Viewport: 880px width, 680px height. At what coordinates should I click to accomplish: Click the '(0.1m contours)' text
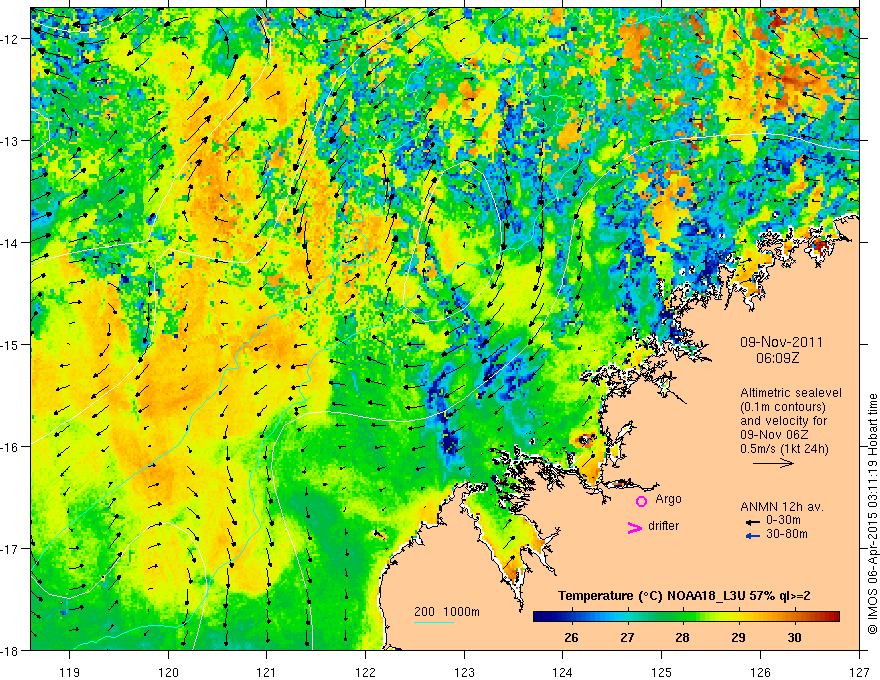[783, 407]
